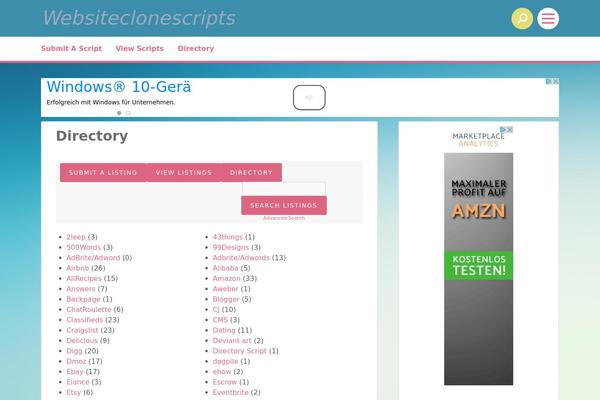This screenshot has height=400, width=600.
Task: Open the 500Words category
Action: (x=83, y=248)
